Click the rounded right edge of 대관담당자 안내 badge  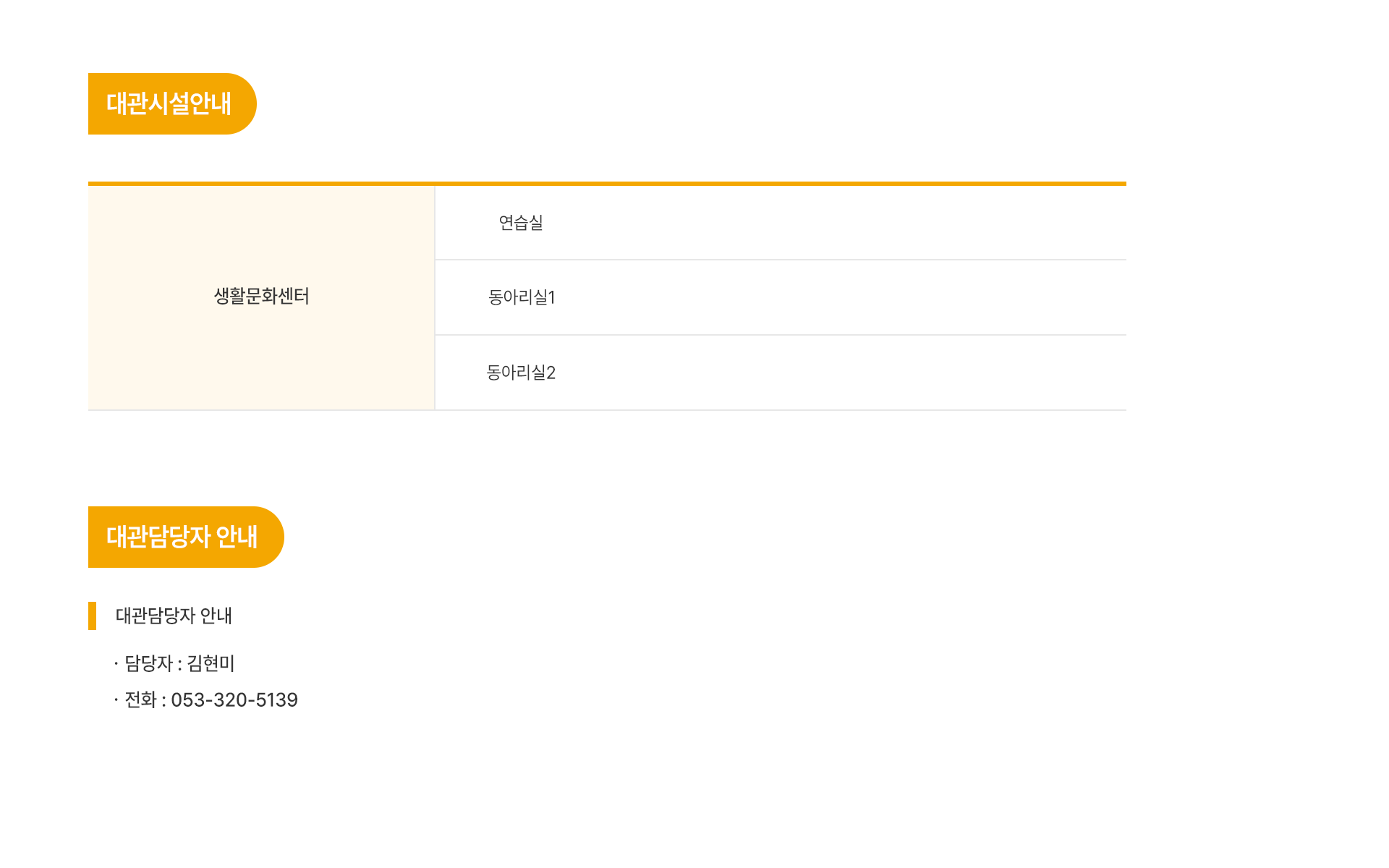point(273,537)
